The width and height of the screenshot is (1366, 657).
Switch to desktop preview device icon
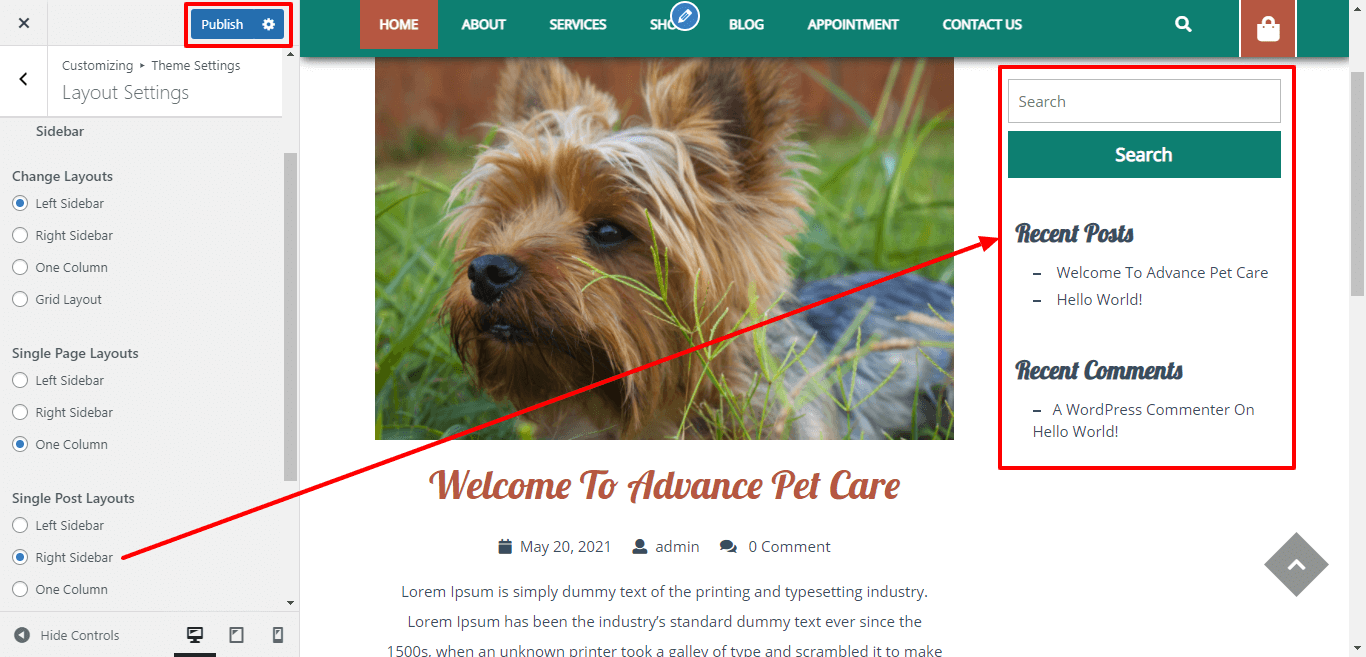[195, 635]
